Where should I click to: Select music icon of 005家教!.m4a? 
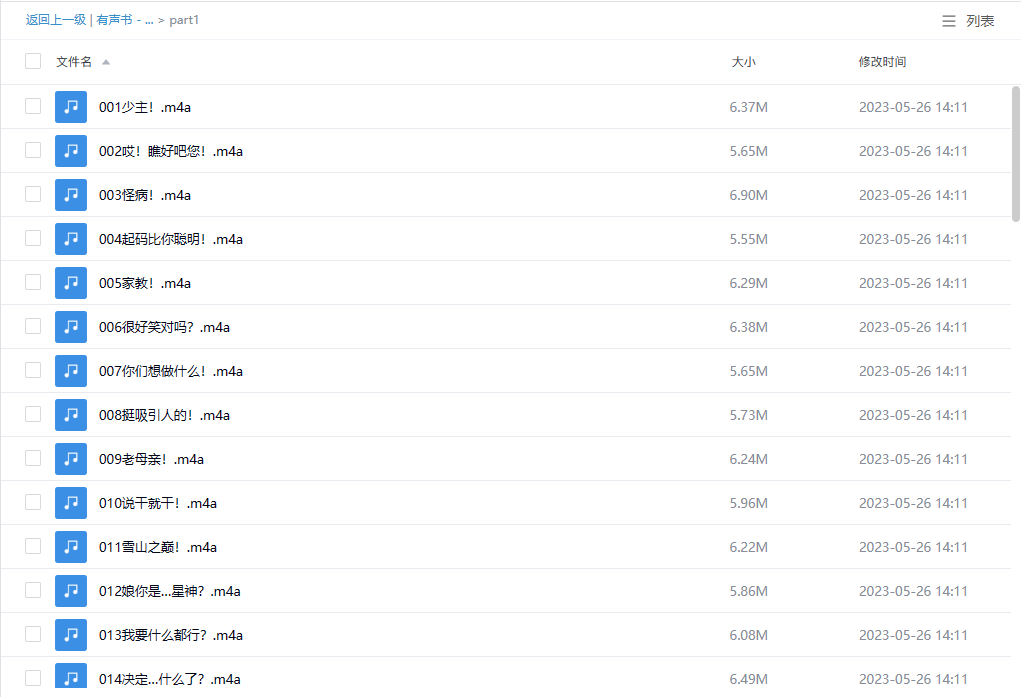pos(70,283)
